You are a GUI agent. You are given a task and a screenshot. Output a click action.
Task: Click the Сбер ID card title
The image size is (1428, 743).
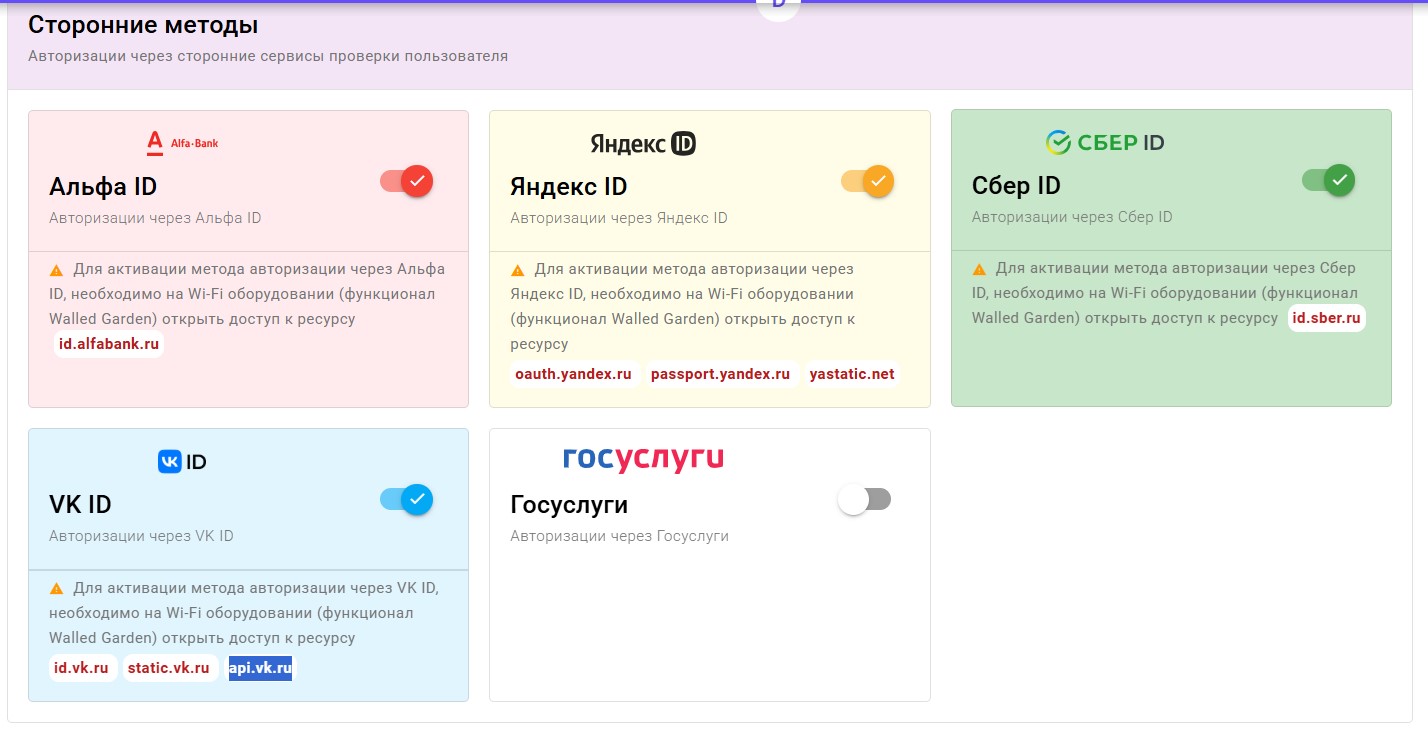coord(1016,186)
